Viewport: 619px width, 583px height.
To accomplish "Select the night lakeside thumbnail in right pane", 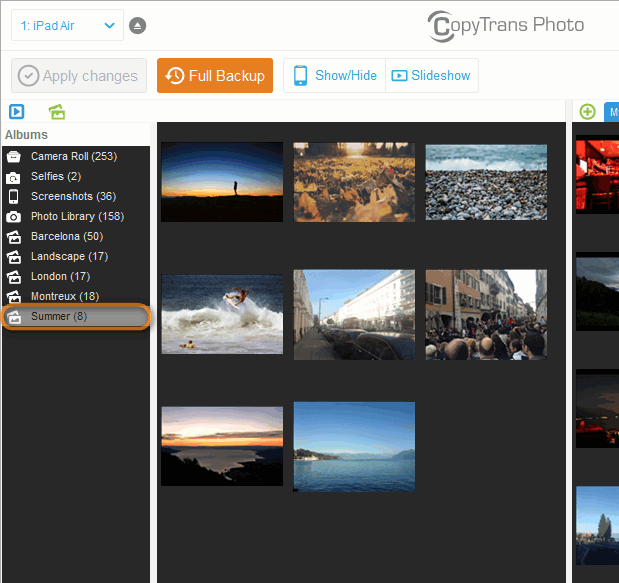I will (x=597, y=409).
